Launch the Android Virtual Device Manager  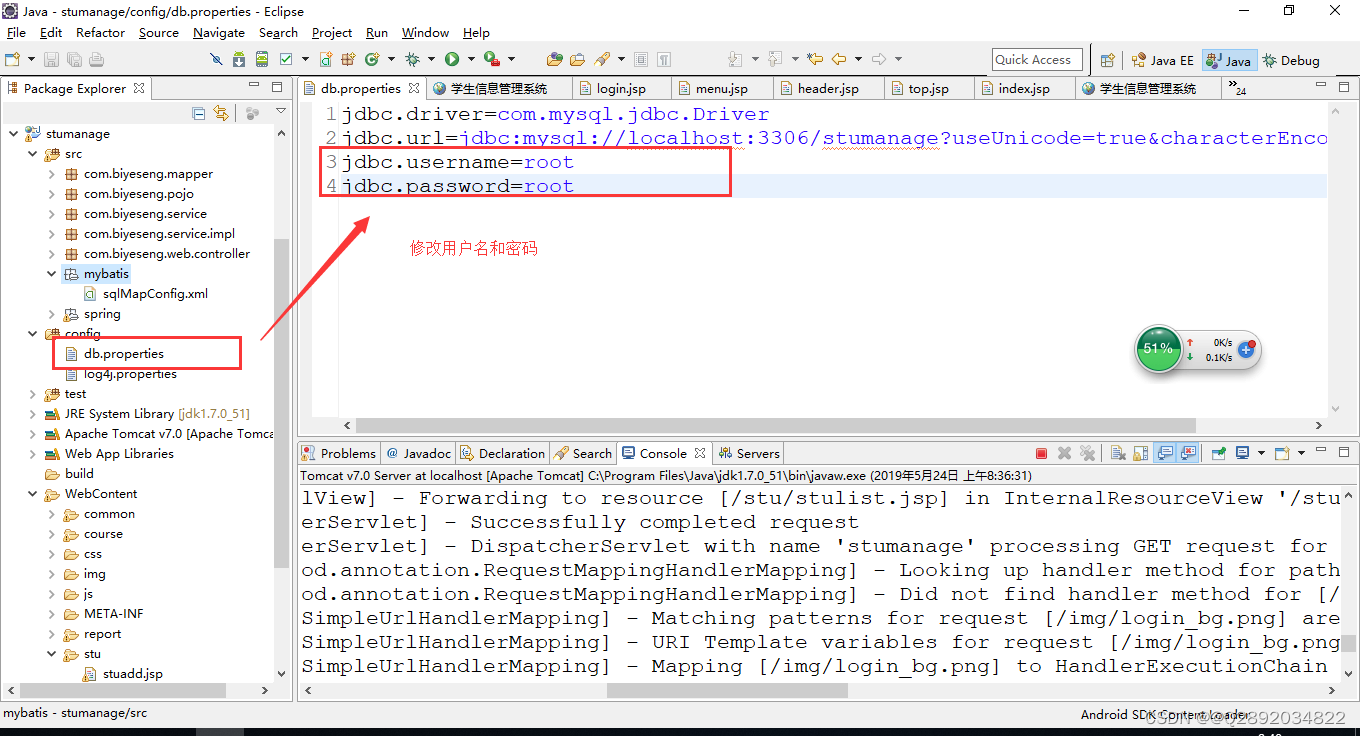(x=261, y=59)
